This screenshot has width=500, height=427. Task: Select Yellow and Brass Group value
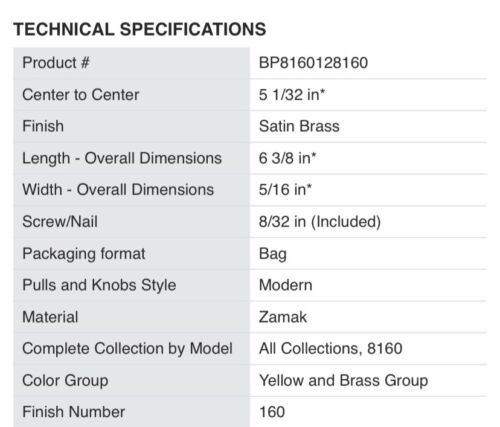pyautogui.click(x=344, y=381)
